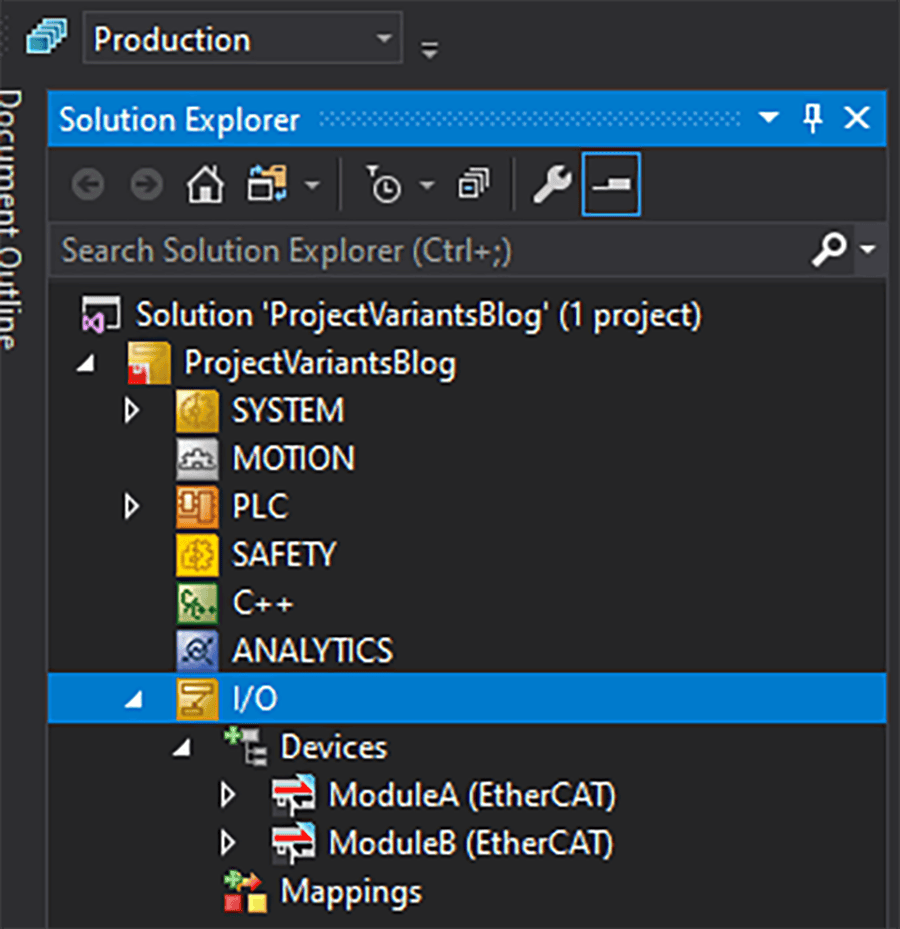900x929 pixels.
Task: Click the ModuleA EtherCAT device icon
Action: pos(293,795)
